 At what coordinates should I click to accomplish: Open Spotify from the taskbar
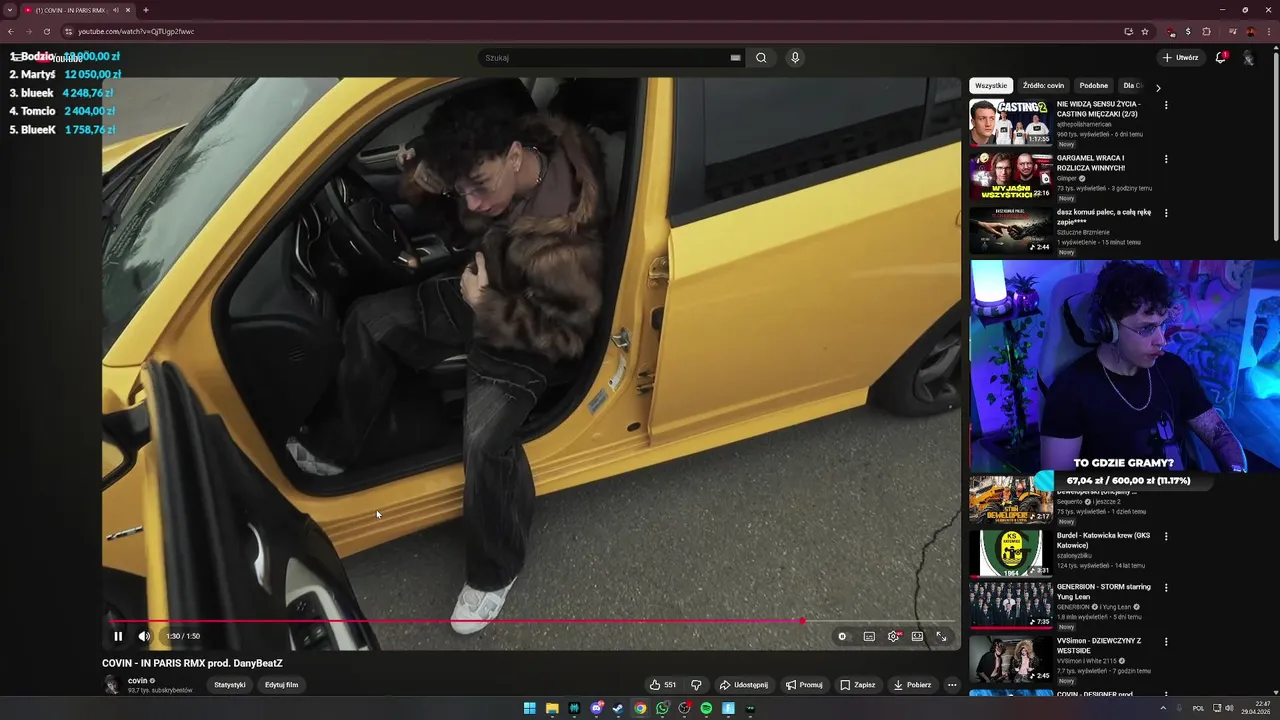(x=706, y=708)
